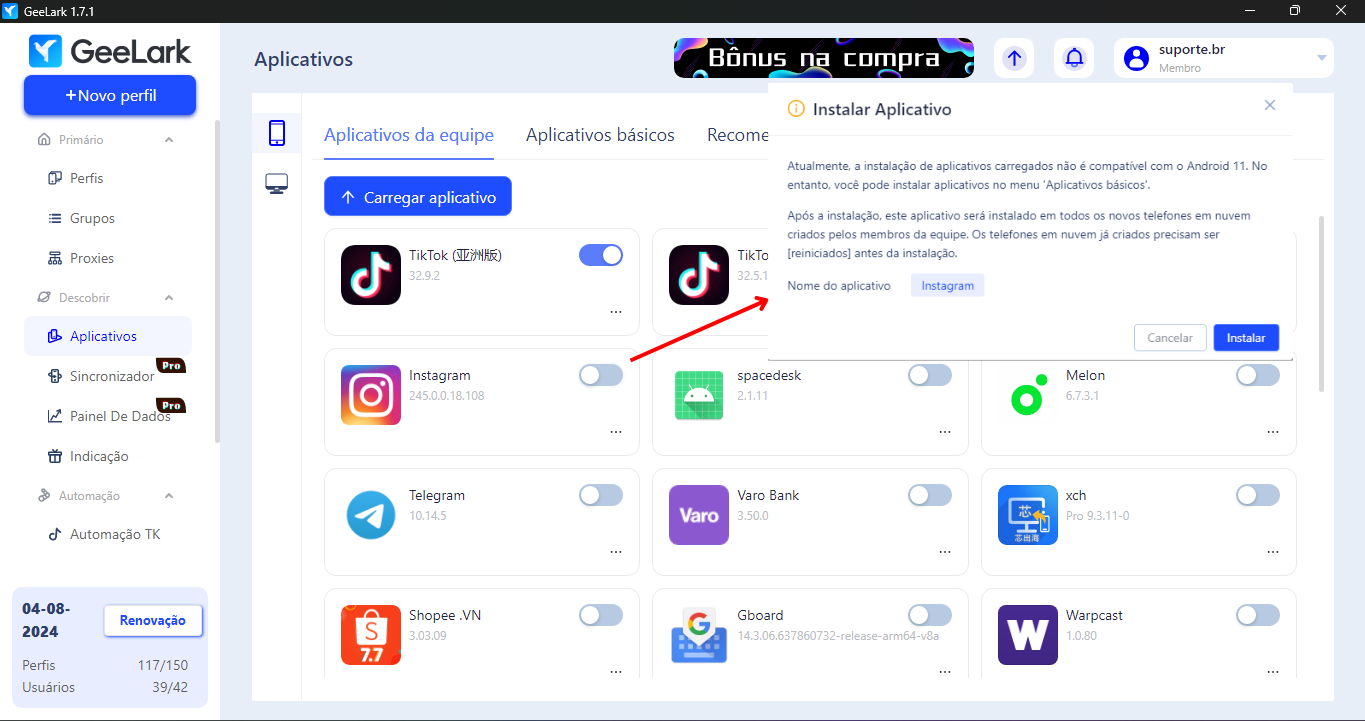Enable the Instagram app toggle
Screen dimensions: 1365x721
click(601, 375)
